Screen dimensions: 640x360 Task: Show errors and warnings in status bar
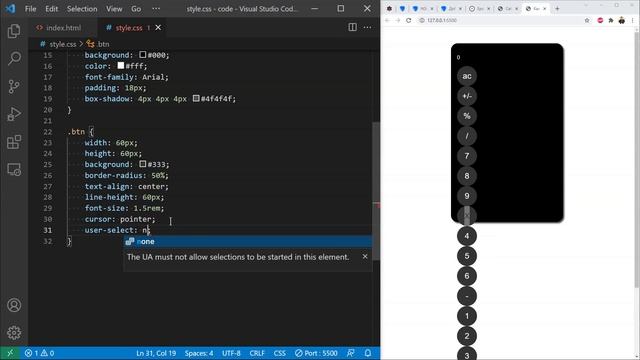[x=39, y=353]
